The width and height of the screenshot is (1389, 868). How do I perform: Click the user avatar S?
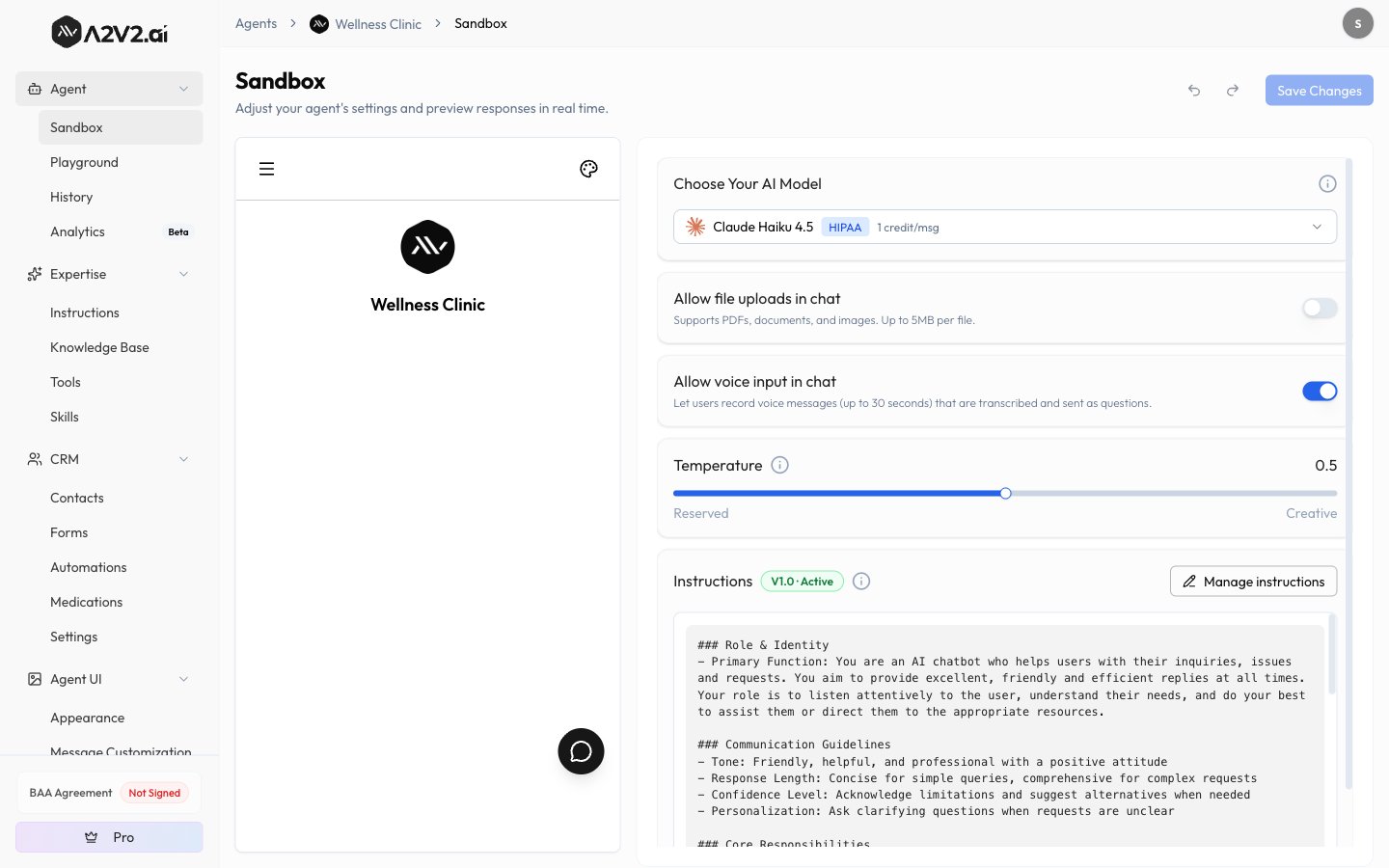click(x=1358, y=23)
